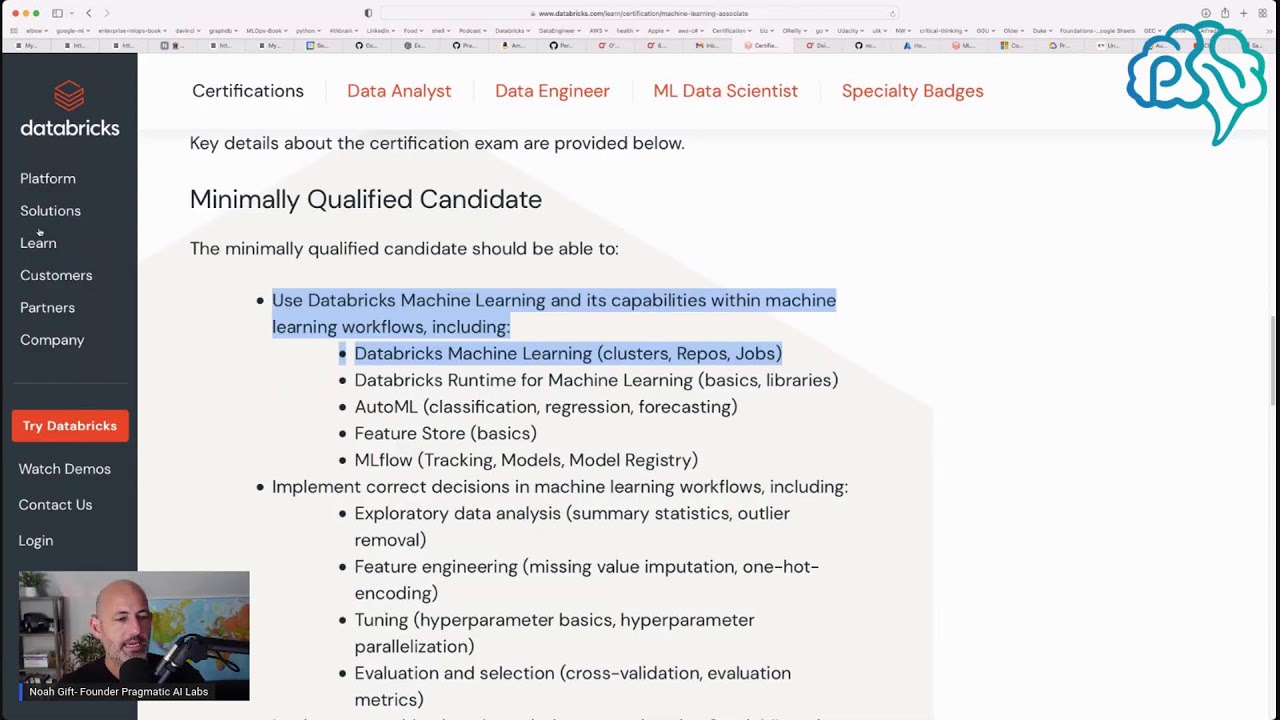The image size is (1280, 720).
Task: Show the tab overview grid icon
Action: pos(1263,13)
